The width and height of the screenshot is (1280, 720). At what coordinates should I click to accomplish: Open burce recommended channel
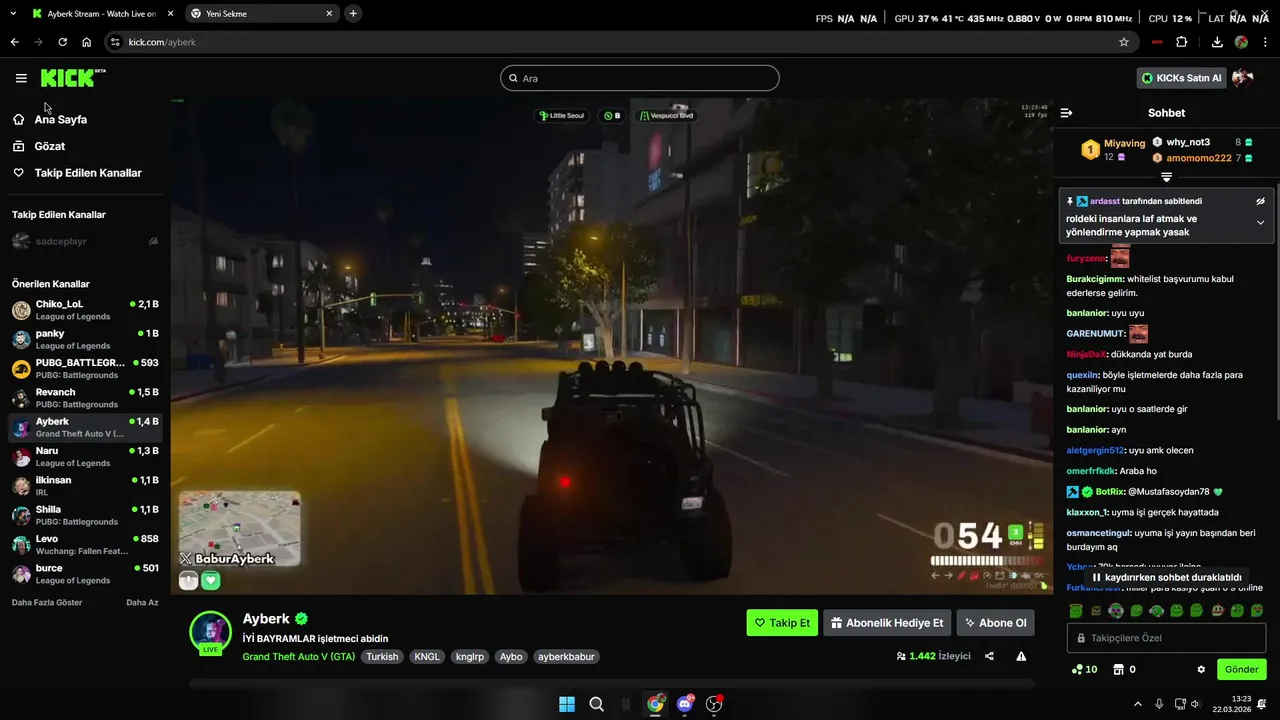[85, 574]
